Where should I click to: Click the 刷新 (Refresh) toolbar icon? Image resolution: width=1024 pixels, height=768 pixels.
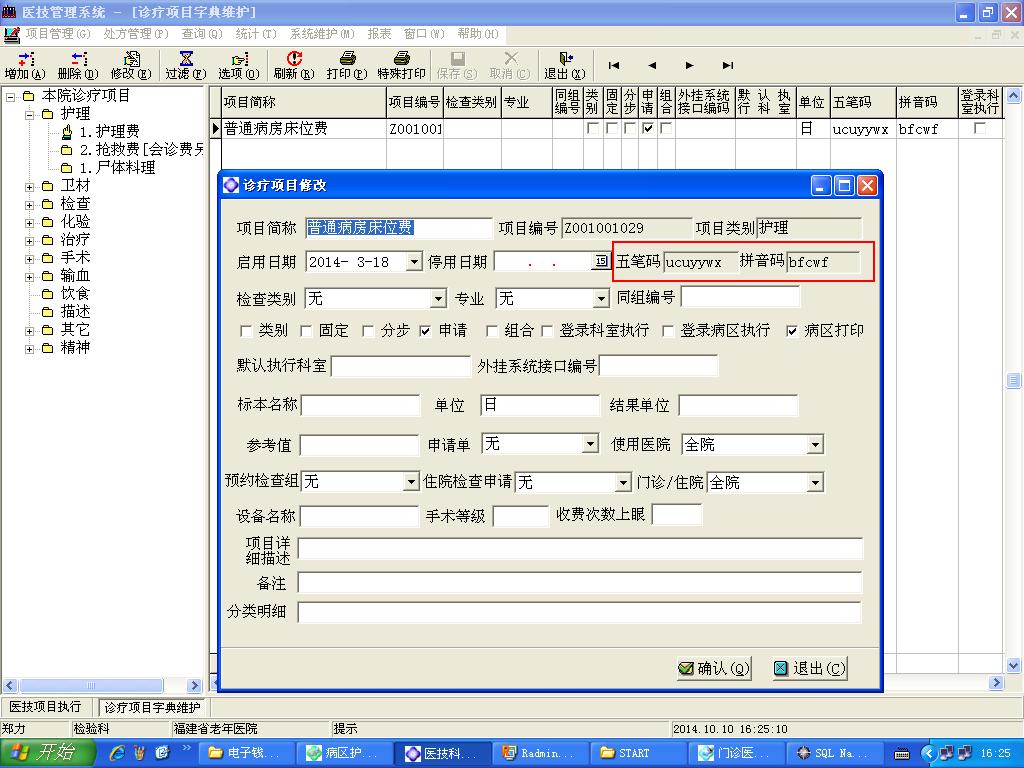click(x=294, y=65)
